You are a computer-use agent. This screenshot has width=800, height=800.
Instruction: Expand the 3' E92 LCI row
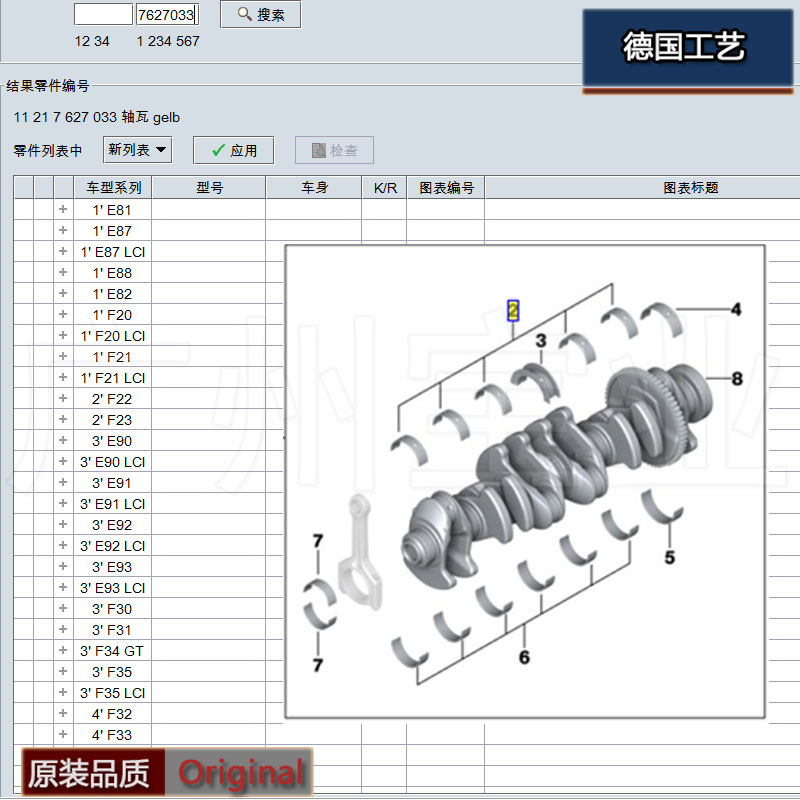click(x=63, y=545)
